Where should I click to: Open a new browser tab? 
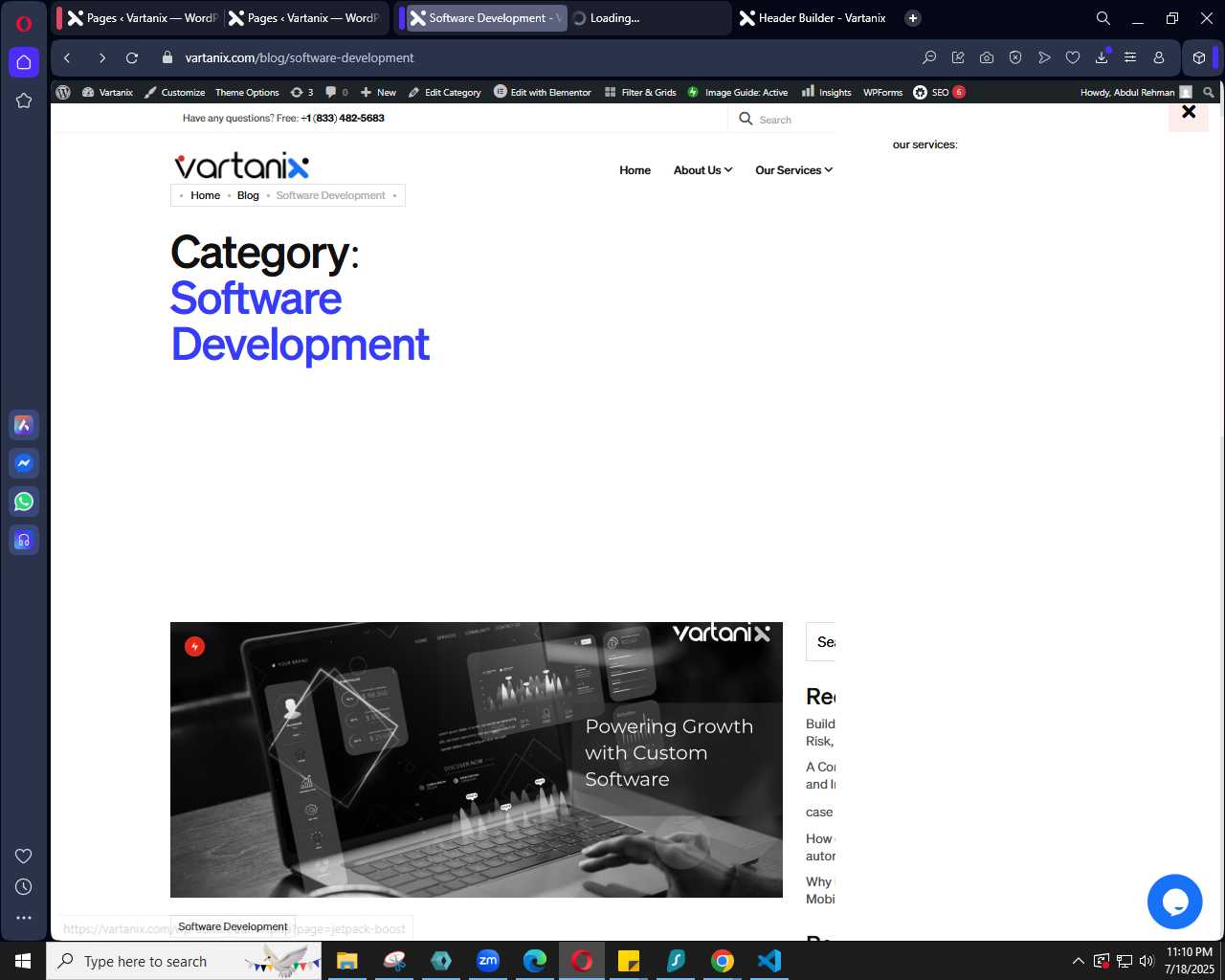click(913, 18)
